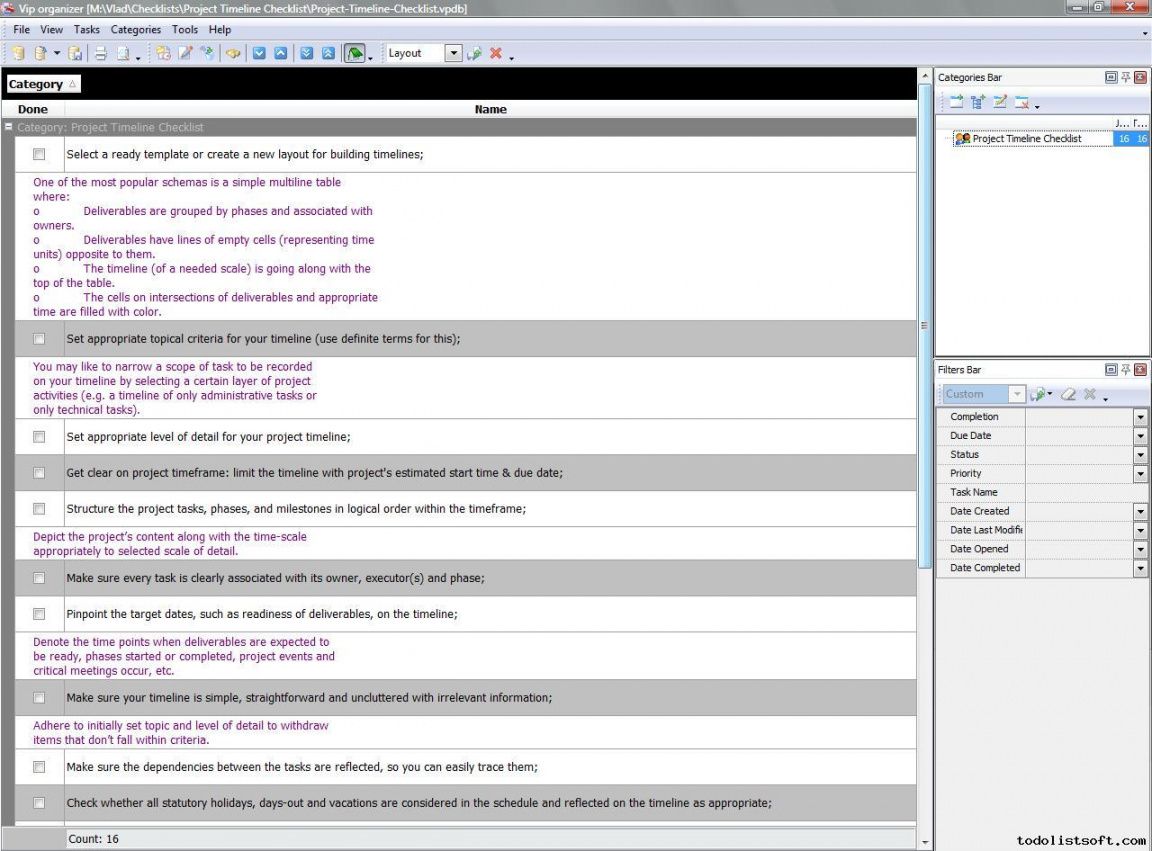Check off "Select a ready template" task
Image resolution: width=1152 pixels, height=851 pixels.
39,154
